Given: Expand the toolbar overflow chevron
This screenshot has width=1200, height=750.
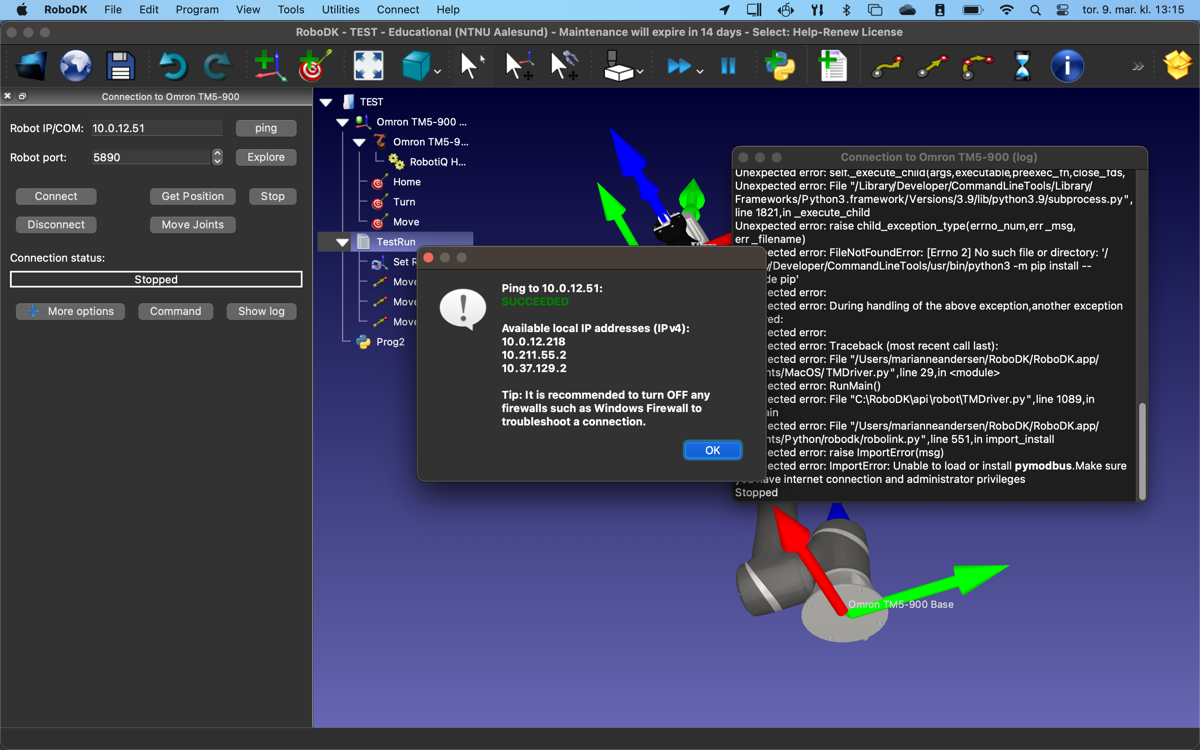Looking at the screenshot, I should [1137, 67].
